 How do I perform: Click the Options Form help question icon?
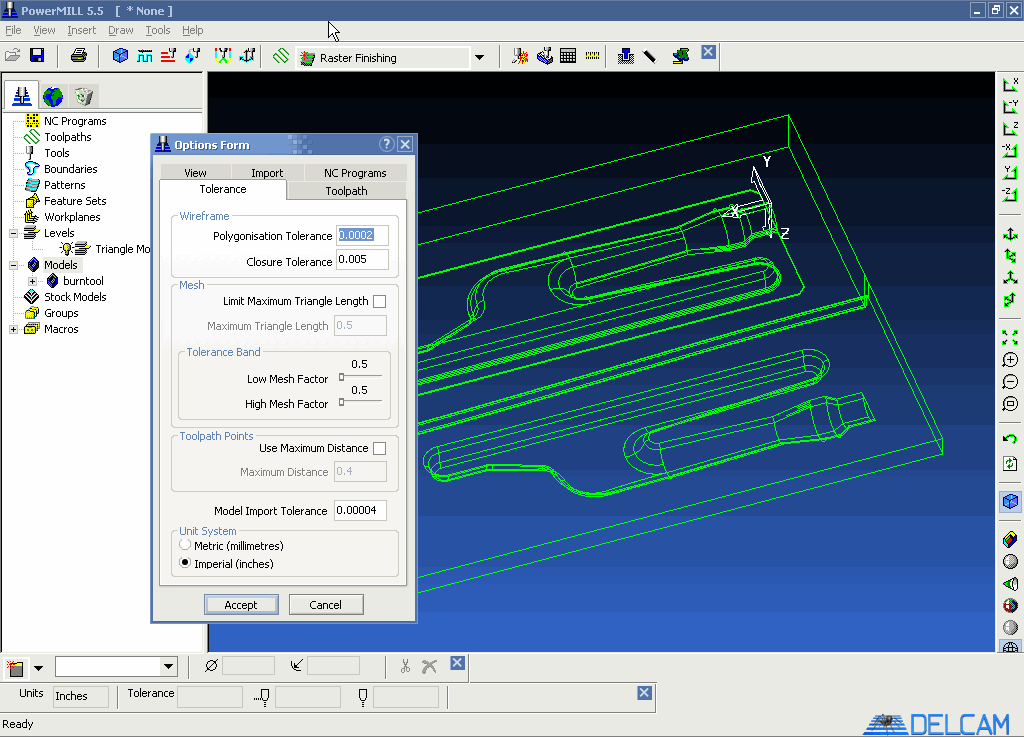coord(387,144)
